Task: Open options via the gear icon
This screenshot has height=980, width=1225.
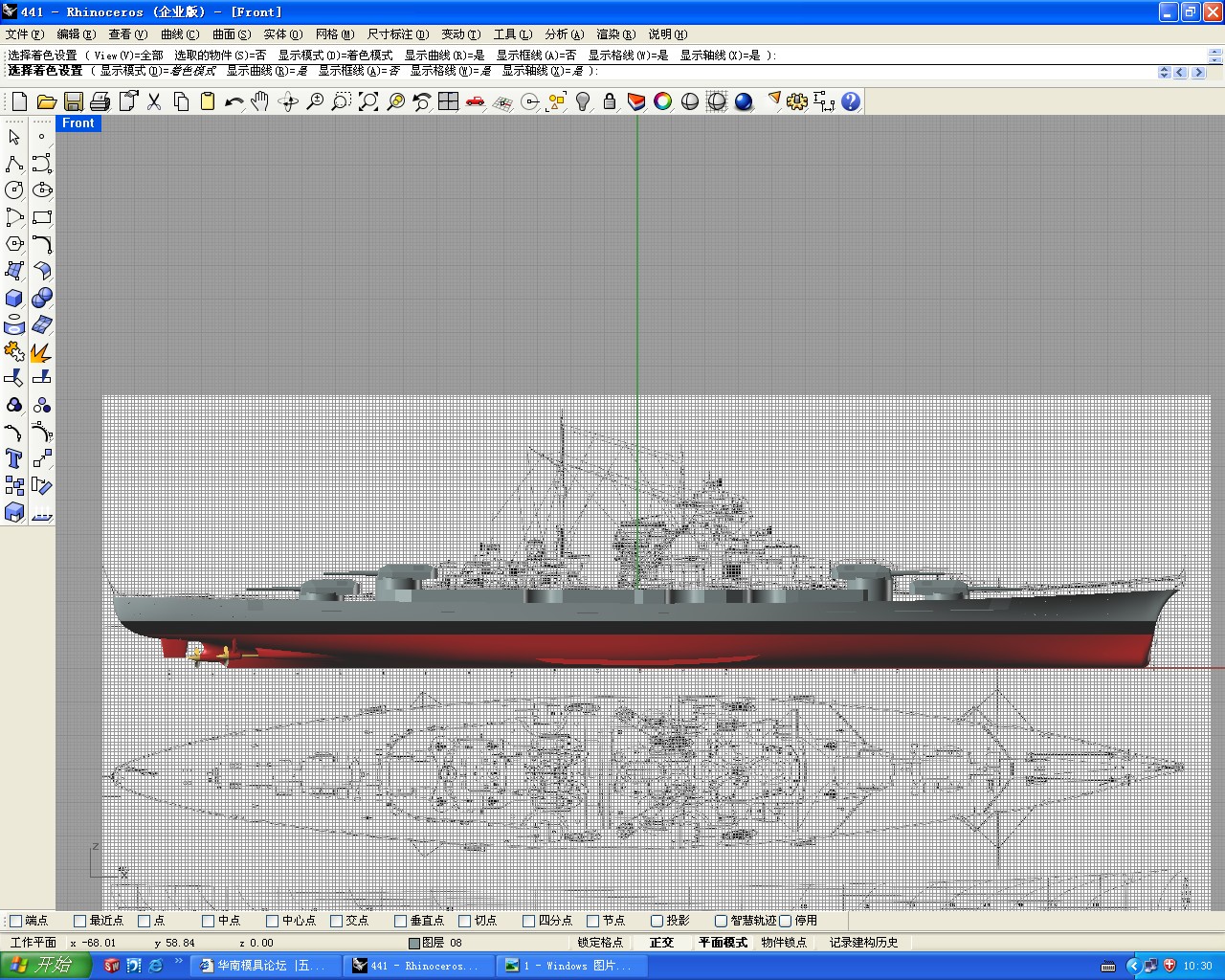Action: (797, 101)
